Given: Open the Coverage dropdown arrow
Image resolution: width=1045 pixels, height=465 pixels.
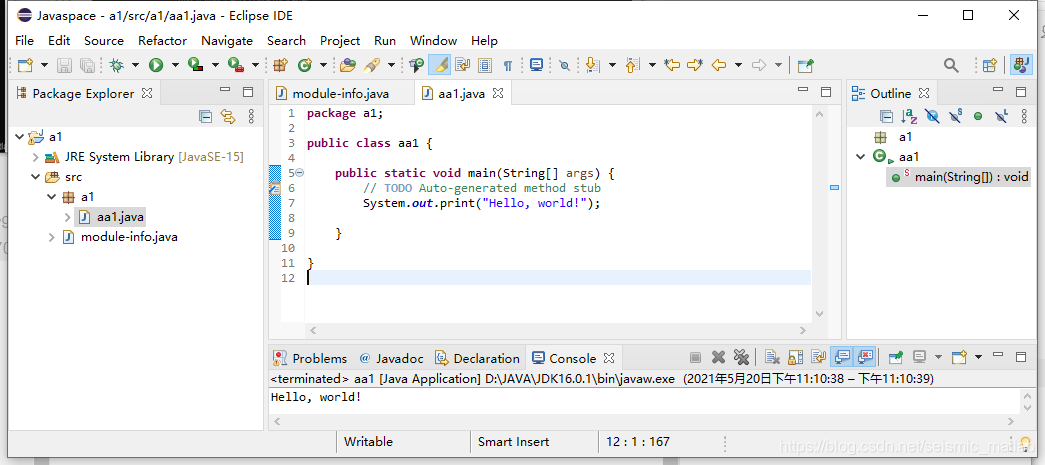Looking at the screenshot, I should coord(215,65).
